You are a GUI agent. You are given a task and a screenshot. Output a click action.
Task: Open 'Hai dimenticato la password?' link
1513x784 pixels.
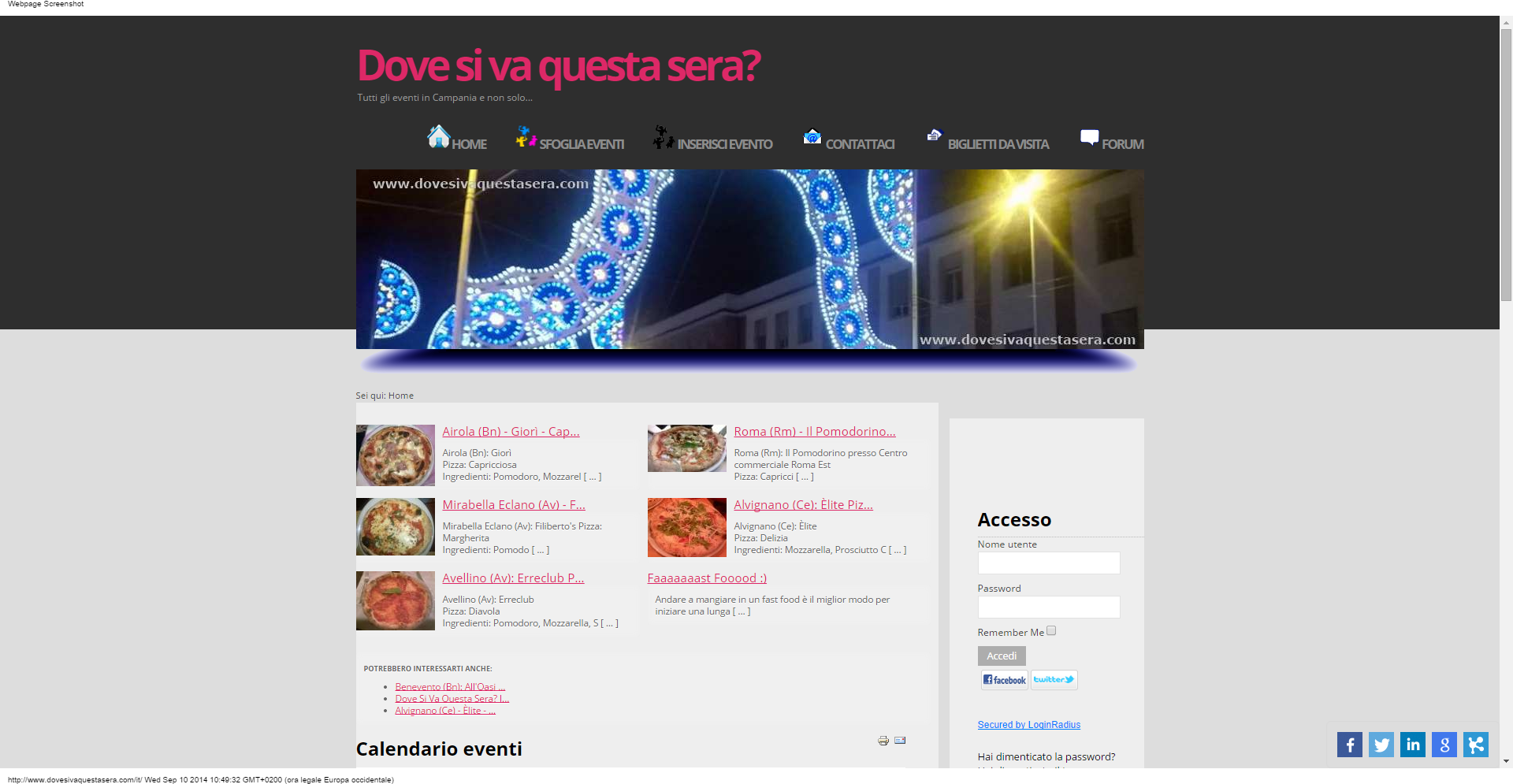(1046, 756)
